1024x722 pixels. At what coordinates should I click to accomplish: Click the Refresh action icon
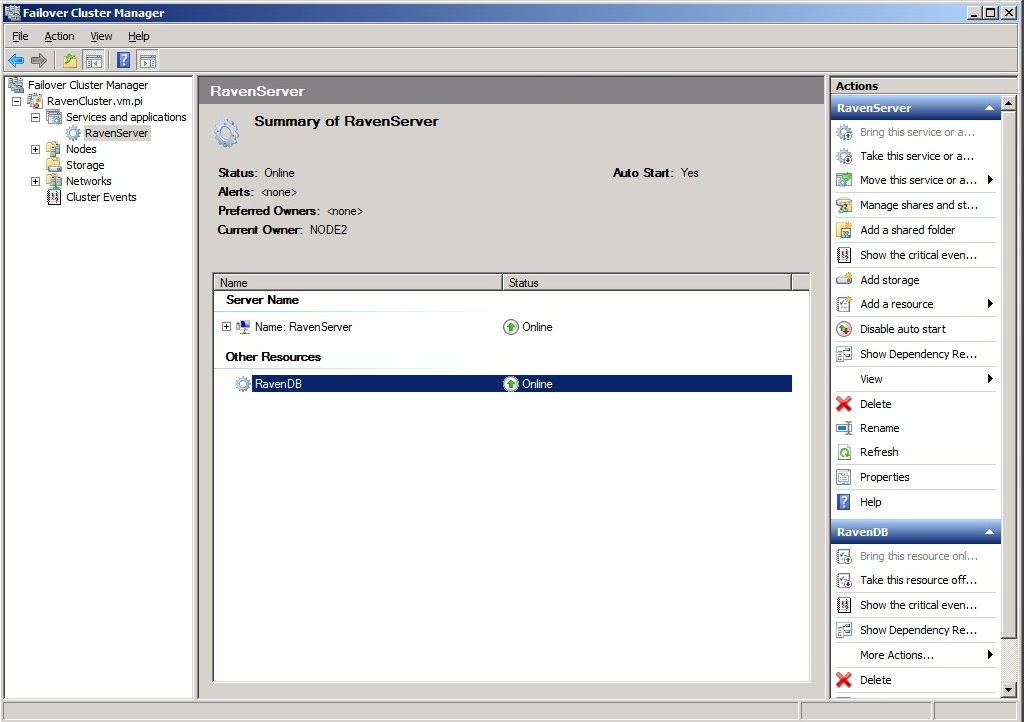(844, 452)
